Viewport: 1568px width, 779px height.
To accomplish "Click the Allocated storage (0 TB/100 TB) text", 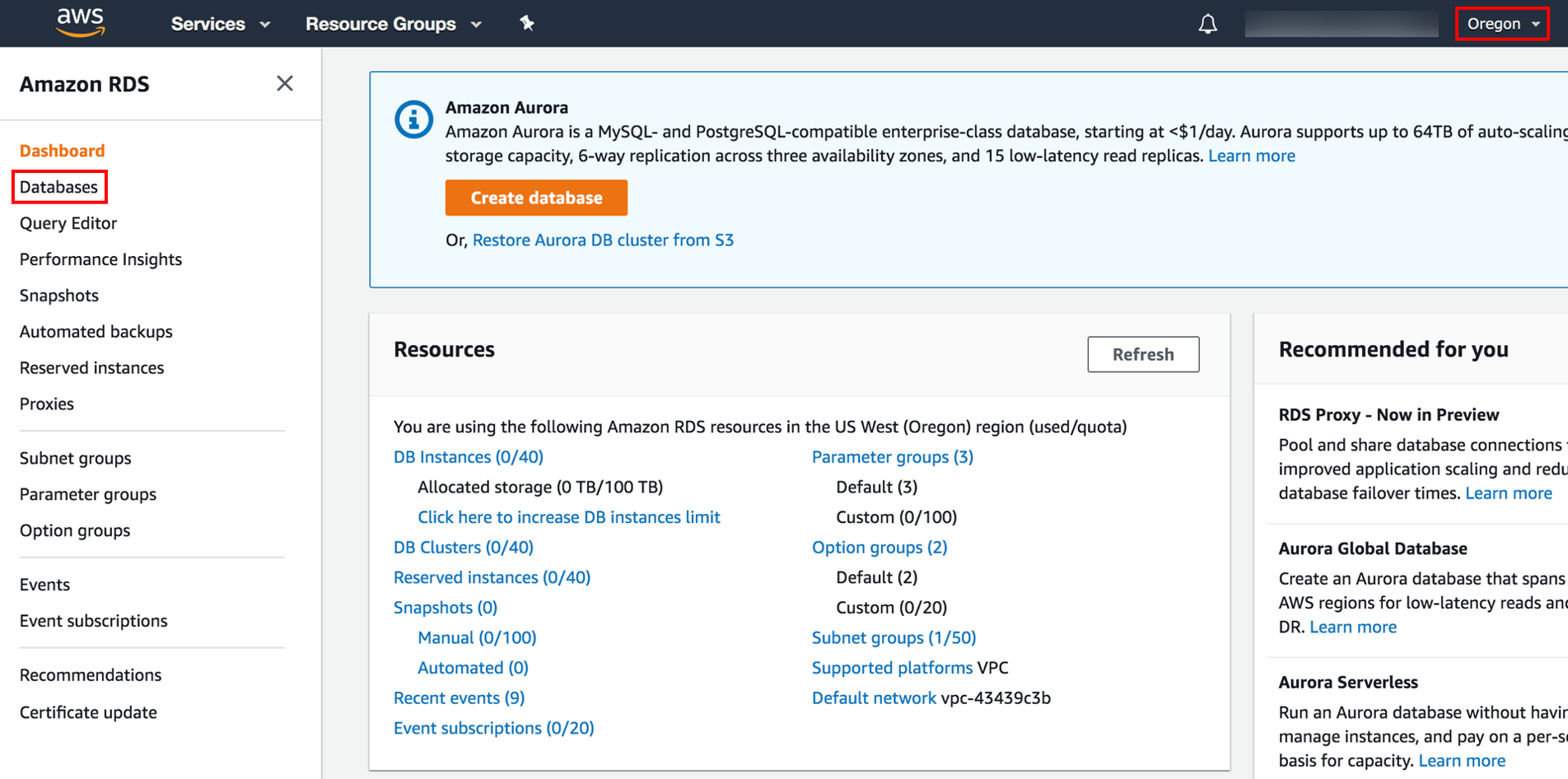I will [x=540, y=487].
